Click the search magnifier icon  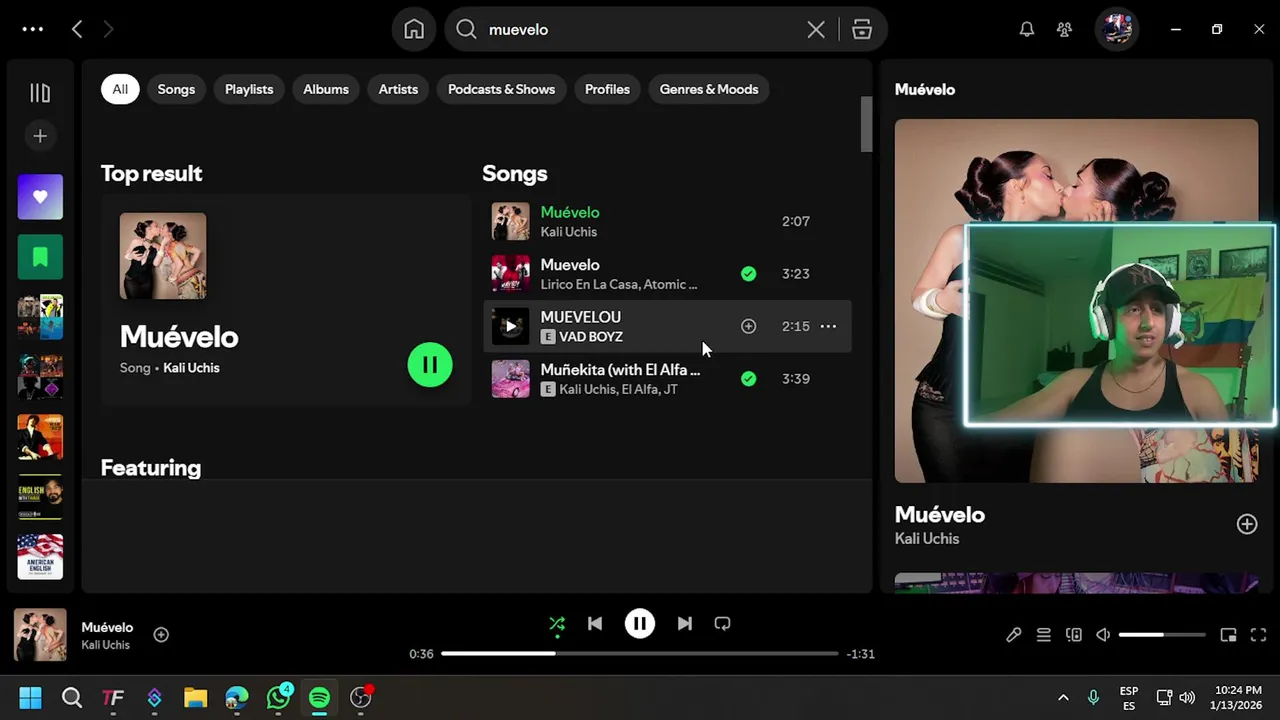pos(466,29)
